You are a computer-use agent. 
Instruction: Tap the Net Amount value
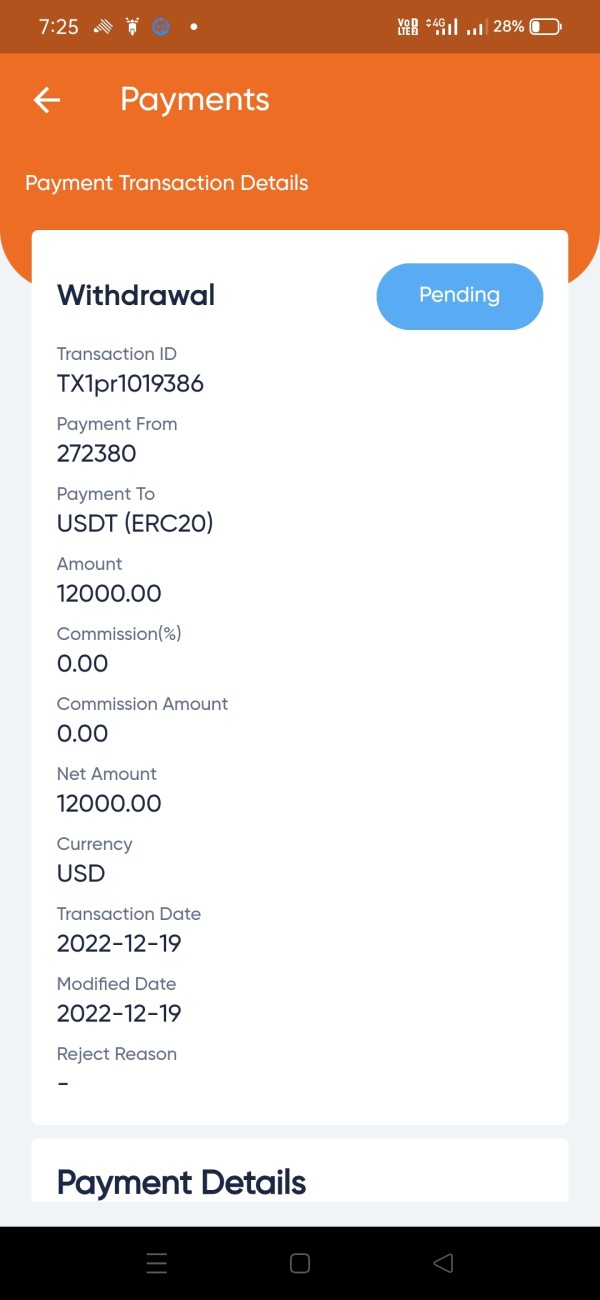pyautogui.click(x=109, y=803)
